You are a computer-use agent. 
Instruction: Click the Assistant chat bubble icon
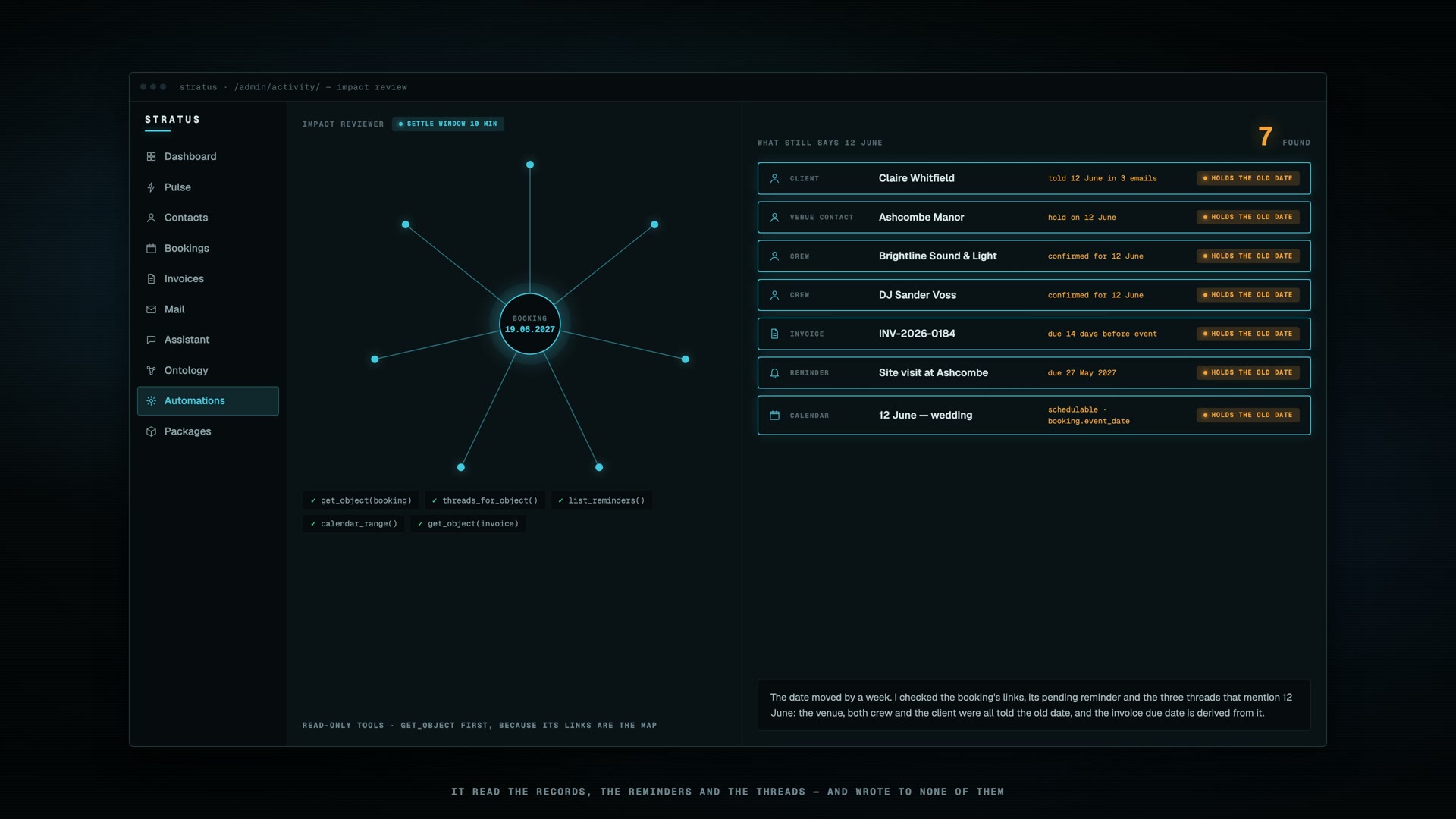pyautogui.click(x=151, y=340)
